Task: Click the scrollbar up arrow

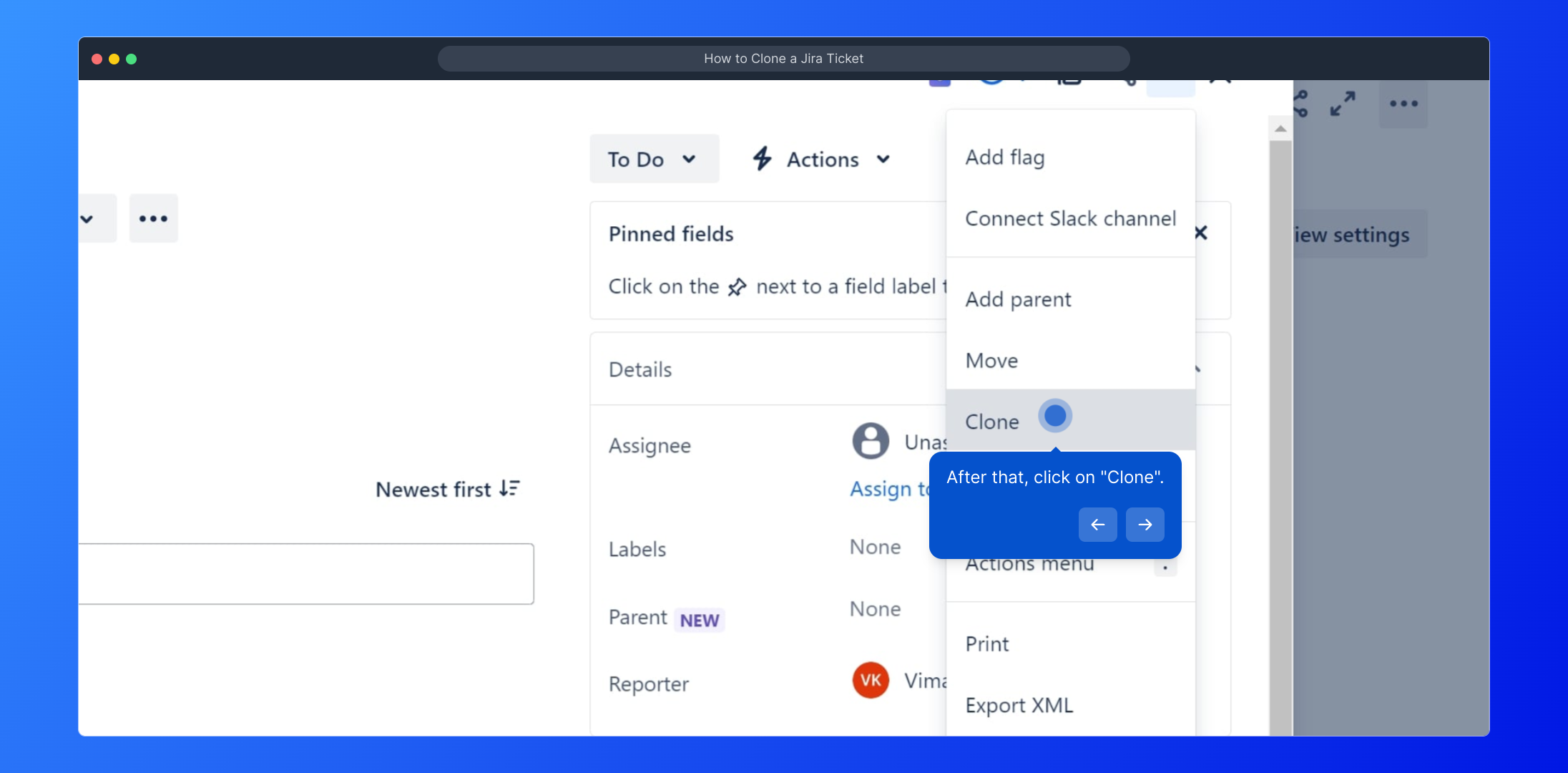Action: click(1280, 130)
